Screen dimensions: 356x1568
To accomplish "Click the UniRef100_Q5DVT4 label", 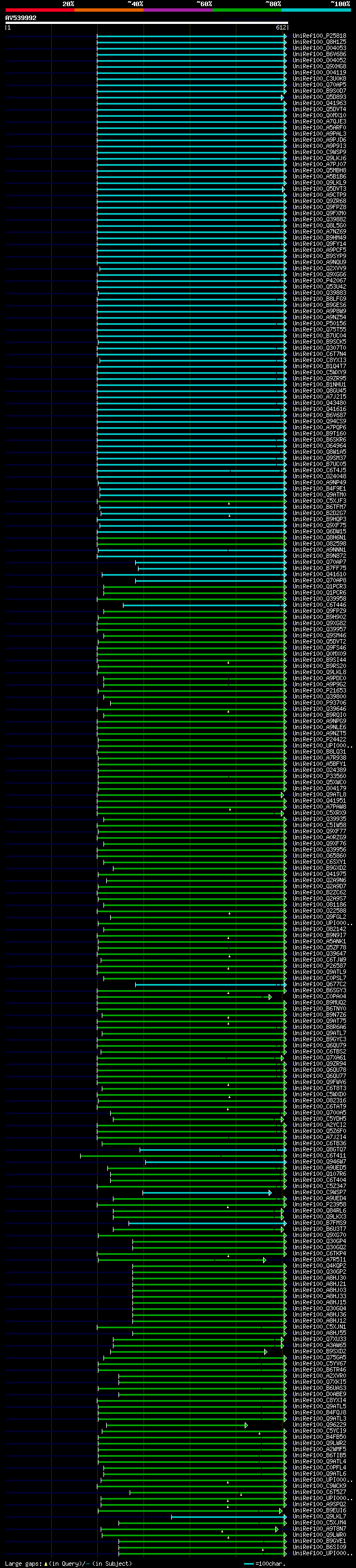I will coord(319,110).
